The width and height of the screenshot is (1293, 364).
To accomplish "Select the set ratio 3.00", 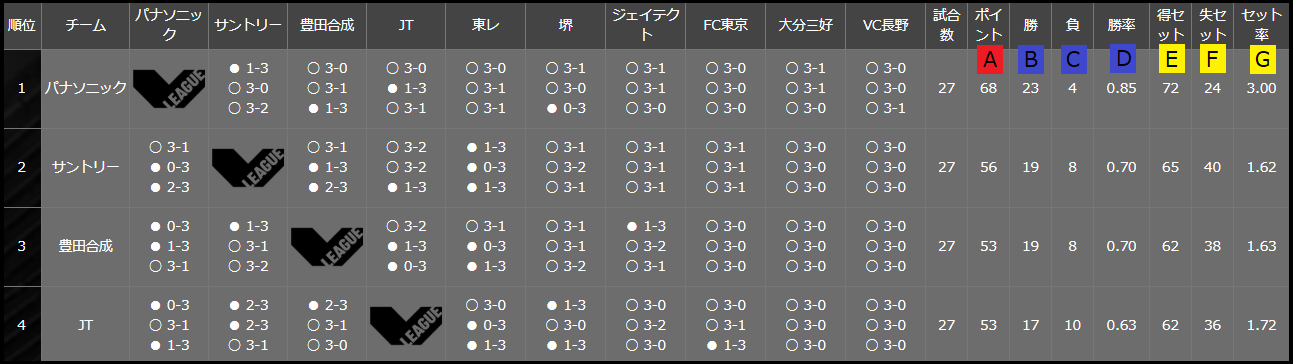I will [1262, 88].
